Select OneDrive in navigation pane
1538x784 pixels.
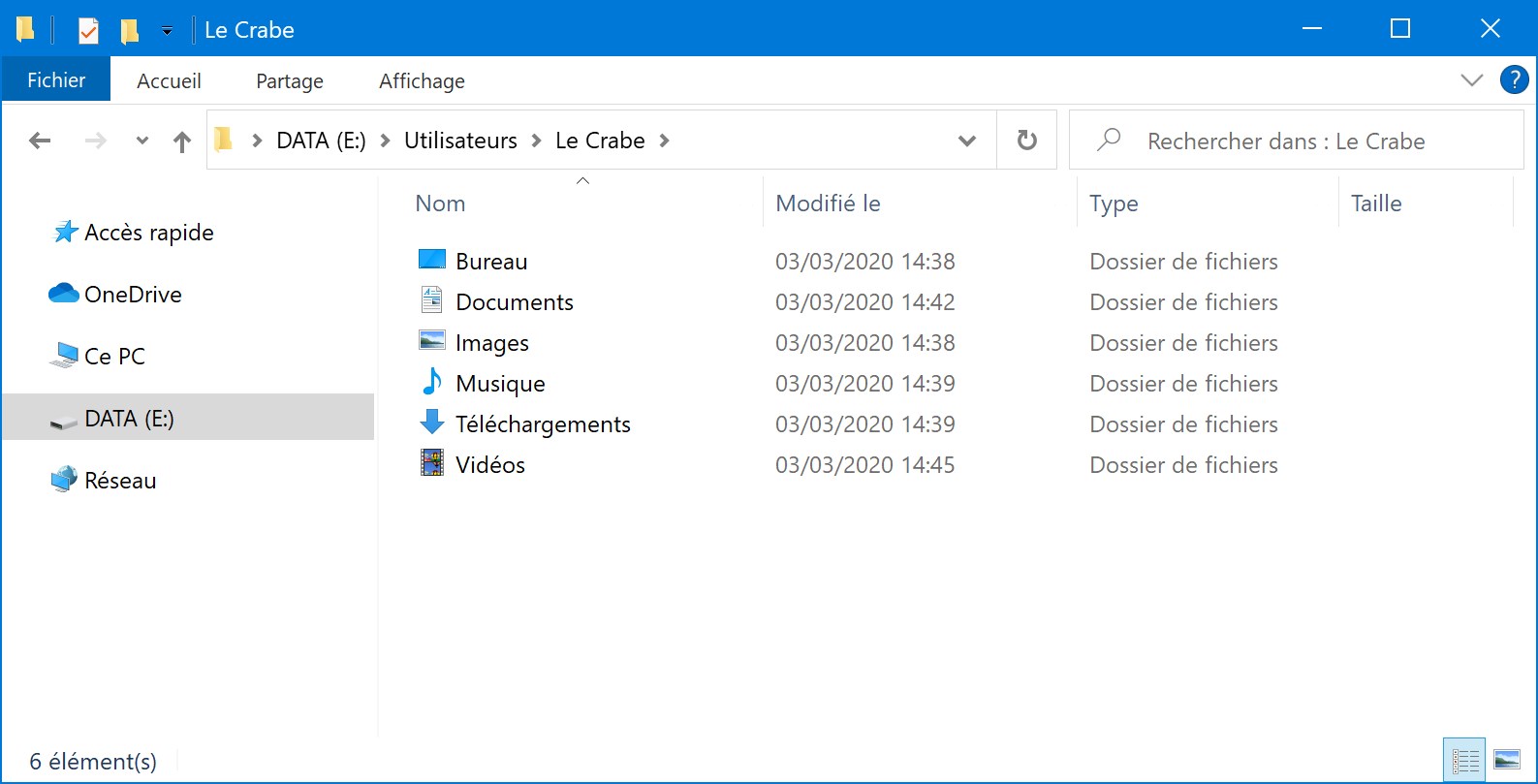pos(133,295)
